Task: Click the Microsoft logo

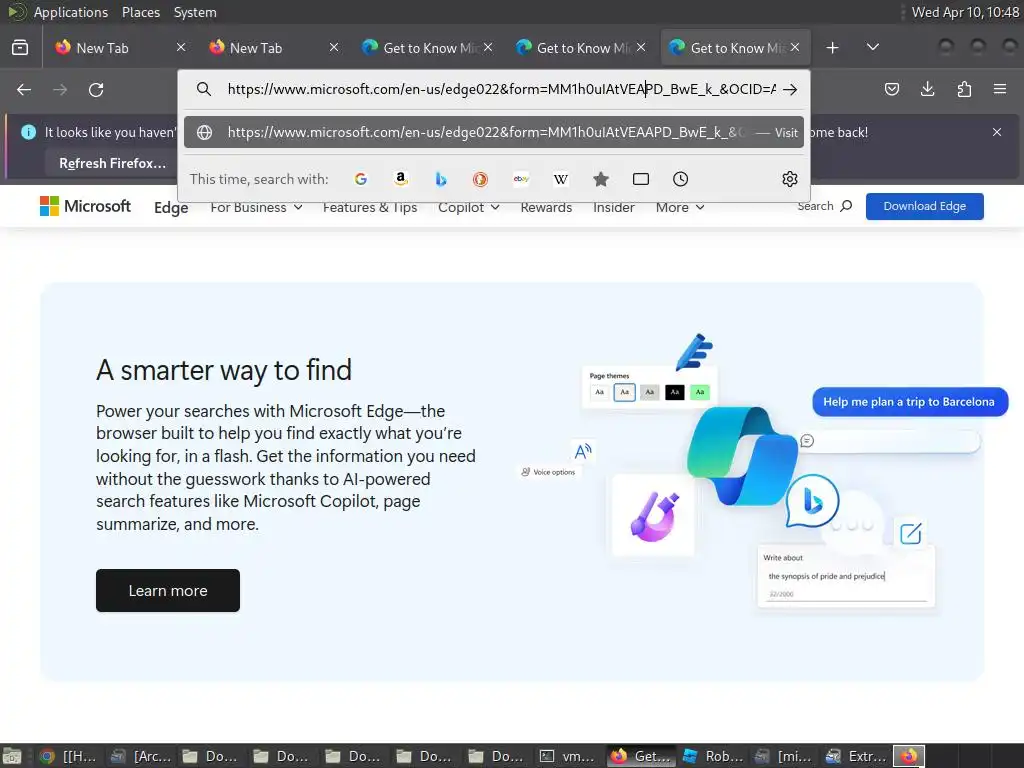Action: point(85,206)
